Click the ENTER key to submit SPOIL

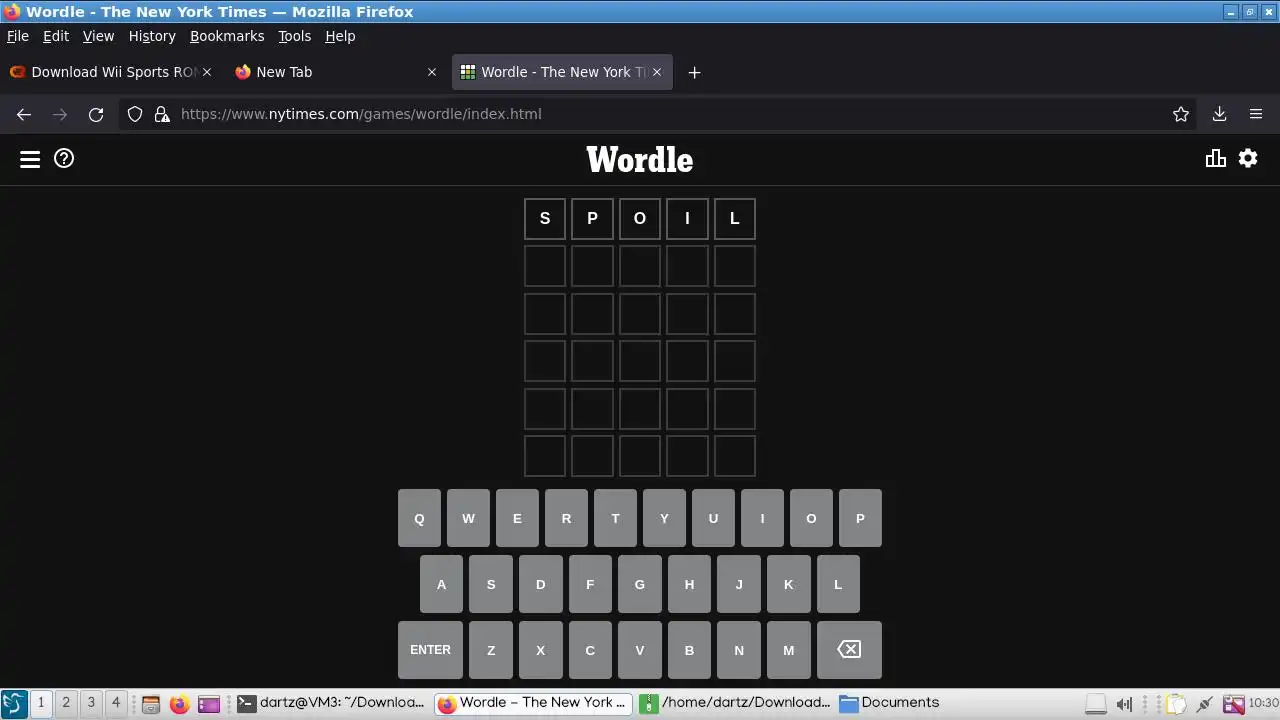pyautogui.click(x=430, y=650)
